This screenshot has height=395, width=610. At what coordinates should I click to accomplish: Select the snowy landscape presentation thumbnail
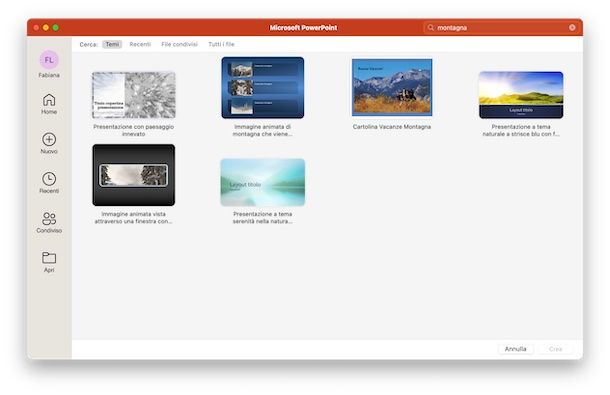point(133,95)
